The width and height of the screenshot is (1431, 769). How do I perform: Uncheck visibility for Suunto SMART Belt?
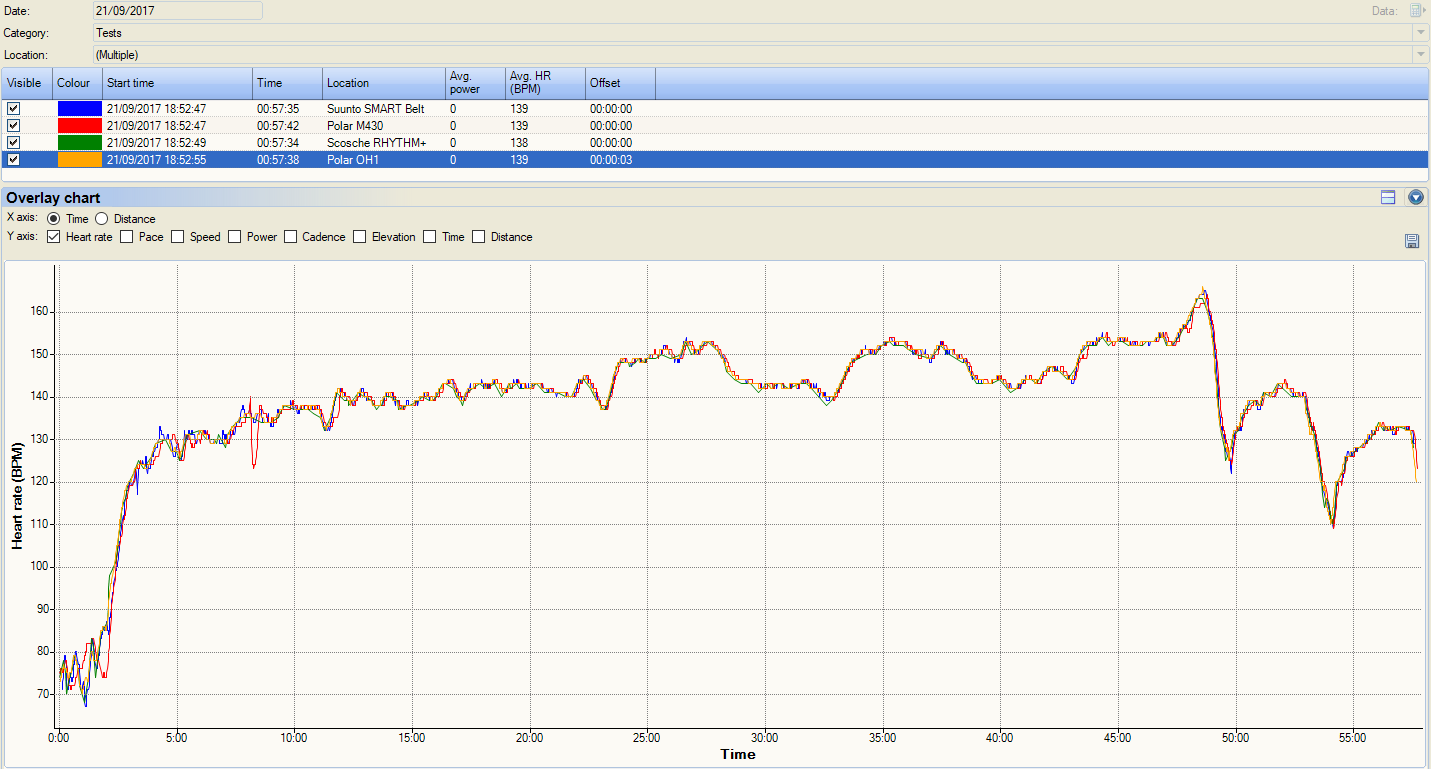(13, 108)
